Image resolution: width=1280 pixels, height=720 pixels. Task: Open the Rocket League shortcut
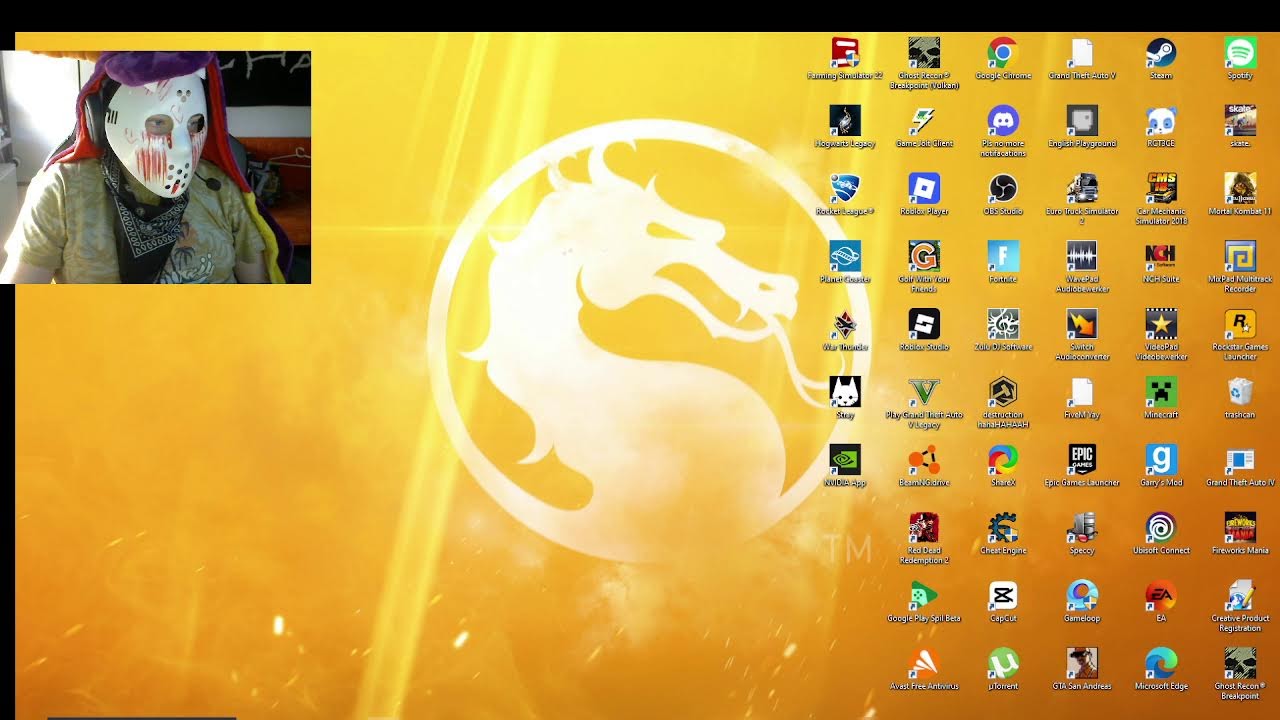[845, 188]
